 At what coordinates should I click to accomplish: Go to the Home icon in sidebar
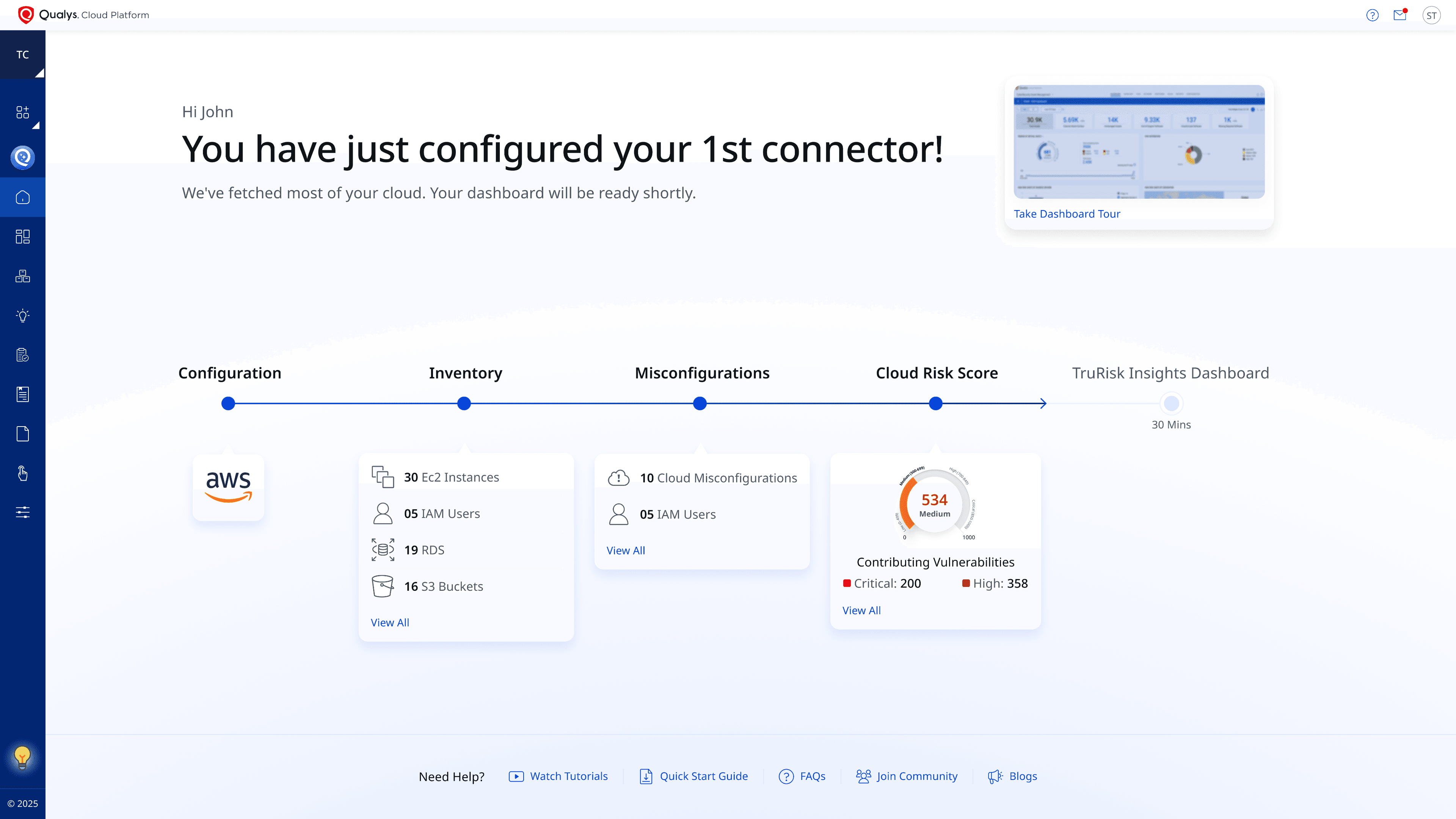[23, 197]
